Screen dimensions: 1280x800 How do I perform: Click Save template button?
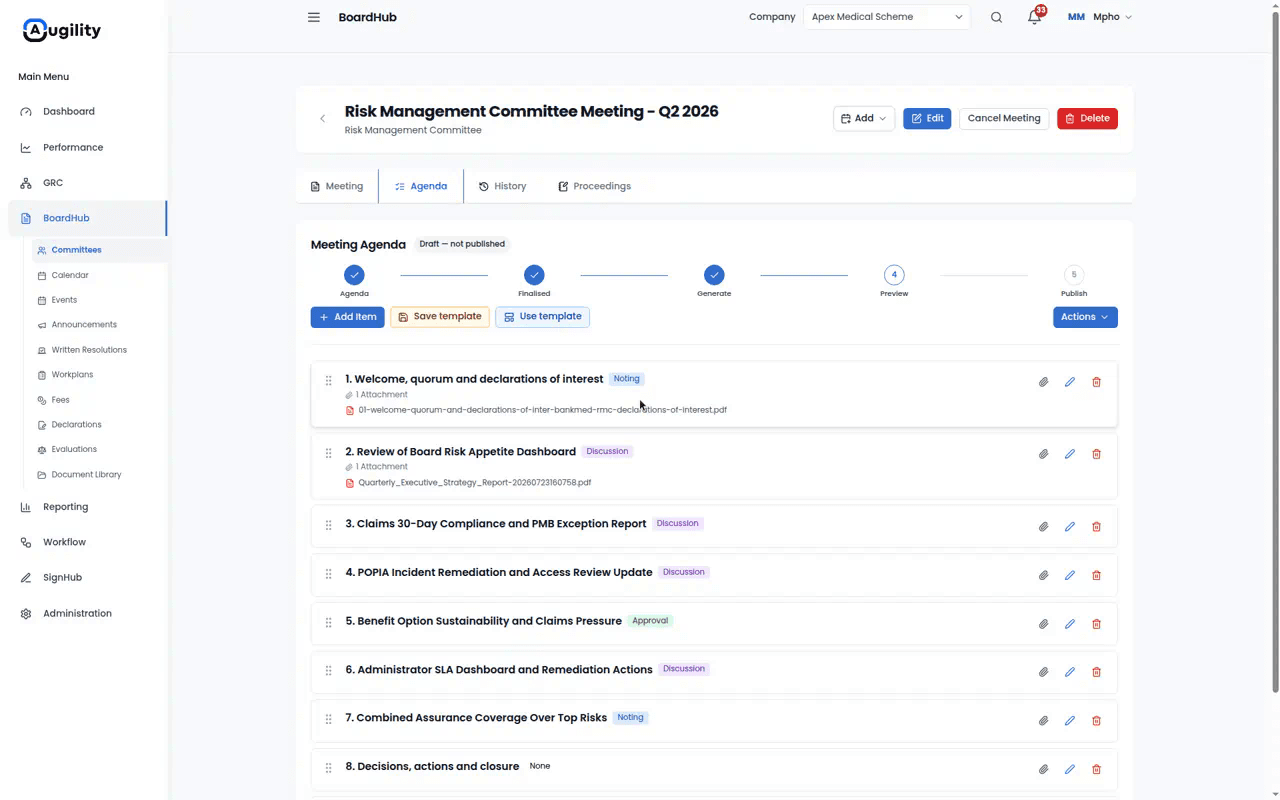coord(440,317)
